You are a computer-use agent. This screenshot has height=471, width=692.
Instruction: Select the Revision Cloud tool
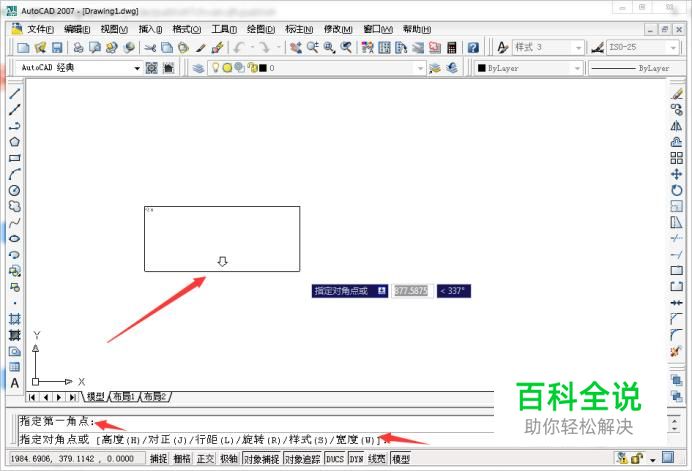pos(15,206)
